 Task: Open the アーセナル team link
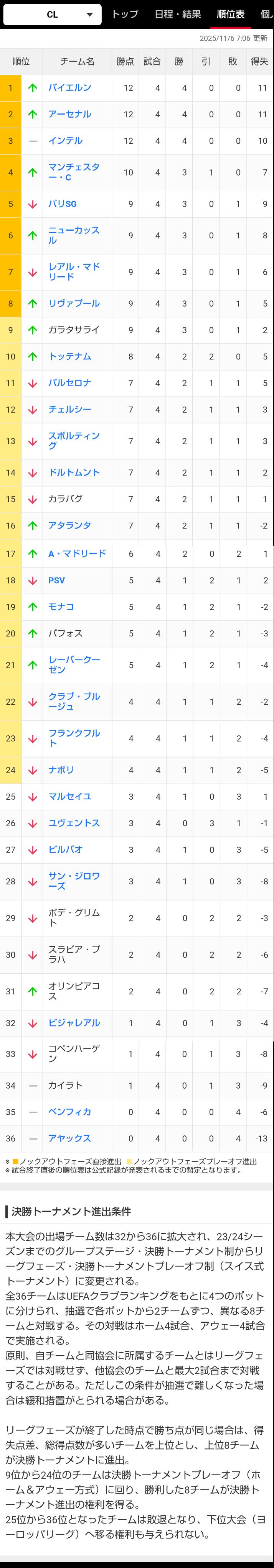pyautogui.click(x=69, y=115)
